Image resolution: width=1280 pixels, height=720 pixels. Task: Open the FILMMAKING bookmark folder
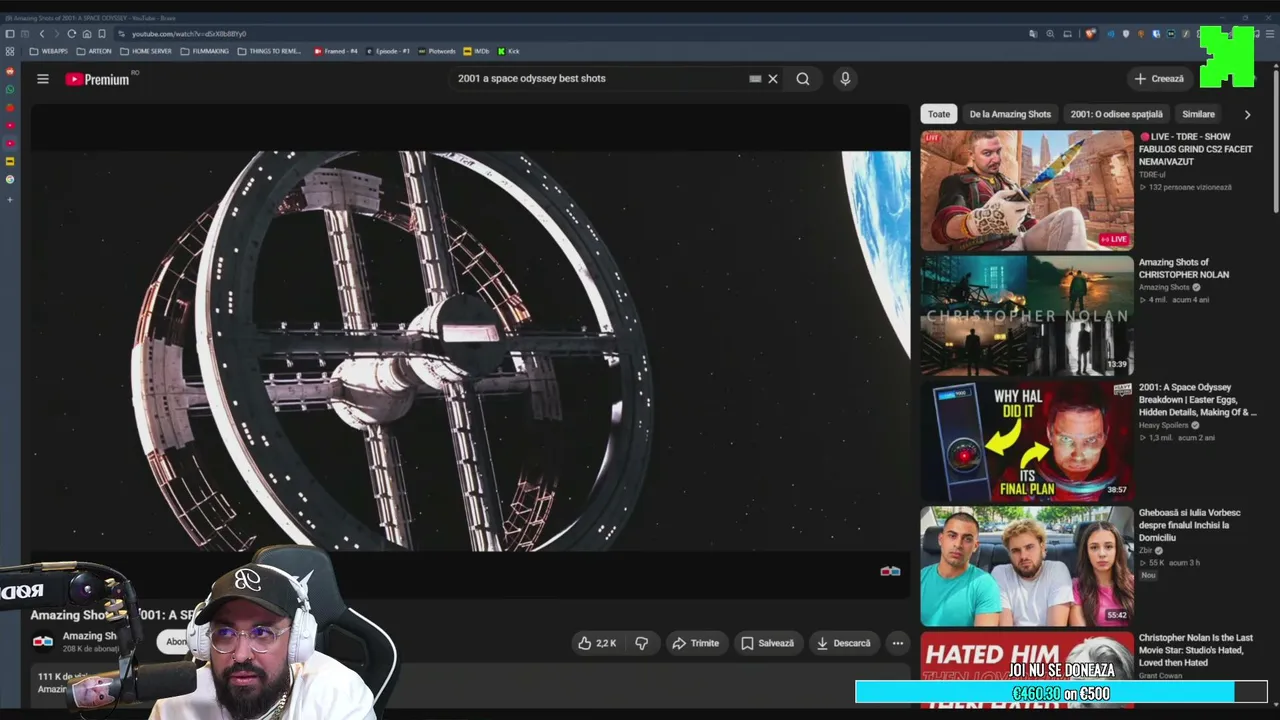(x=205, y=51)
